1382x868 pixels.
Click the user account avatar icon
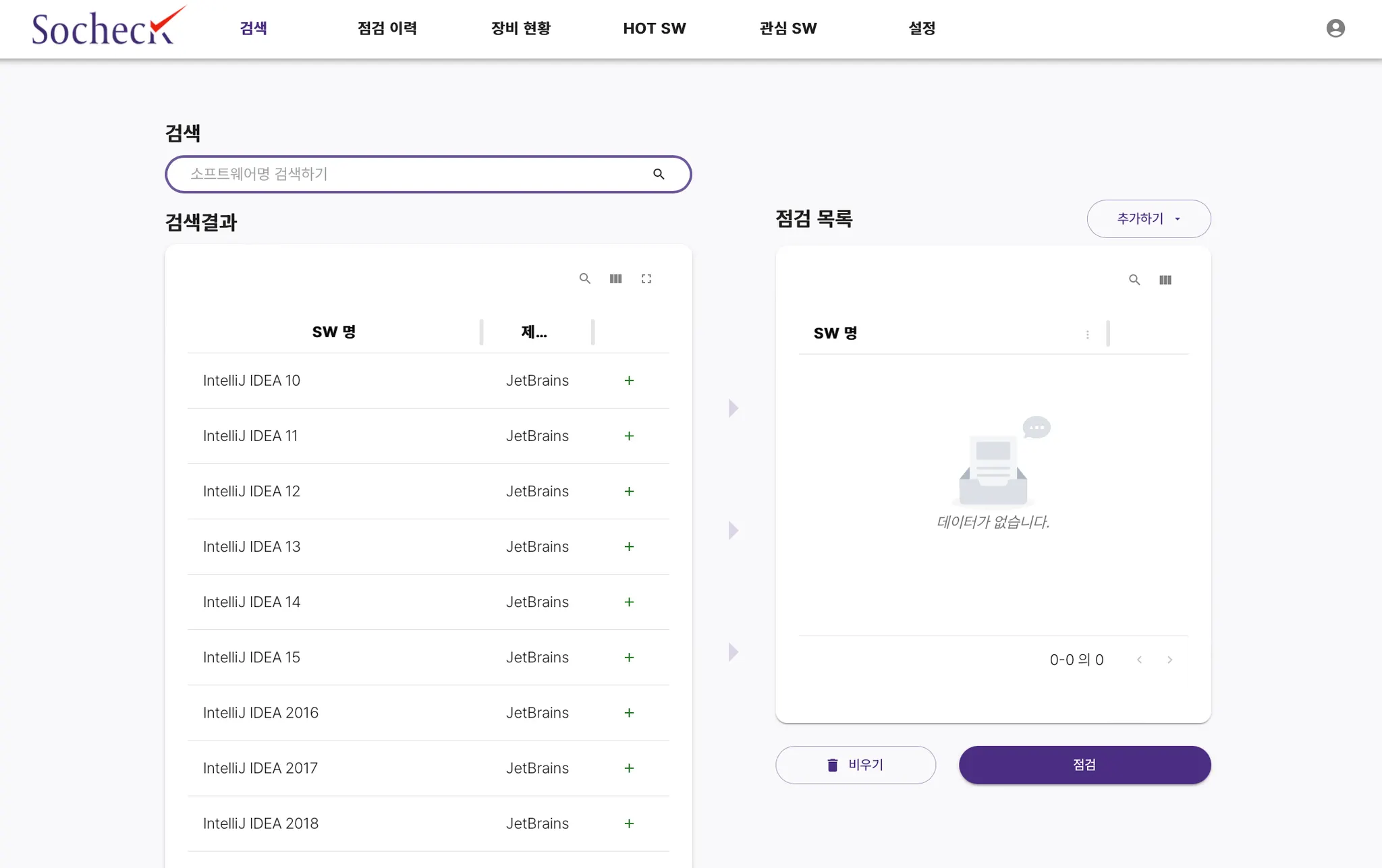[x=1335, y=28]
